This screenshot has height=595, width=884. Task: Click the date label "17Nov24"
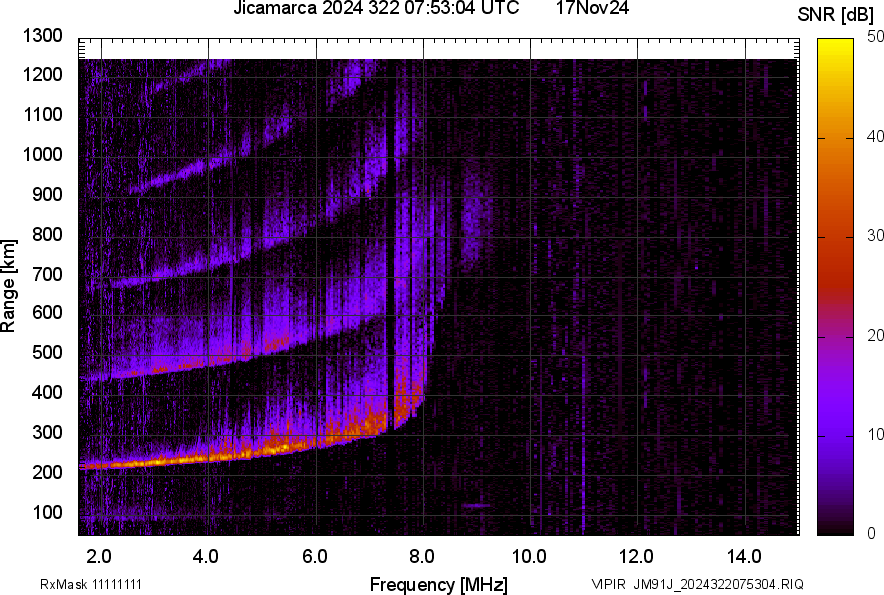pos(592,8)
